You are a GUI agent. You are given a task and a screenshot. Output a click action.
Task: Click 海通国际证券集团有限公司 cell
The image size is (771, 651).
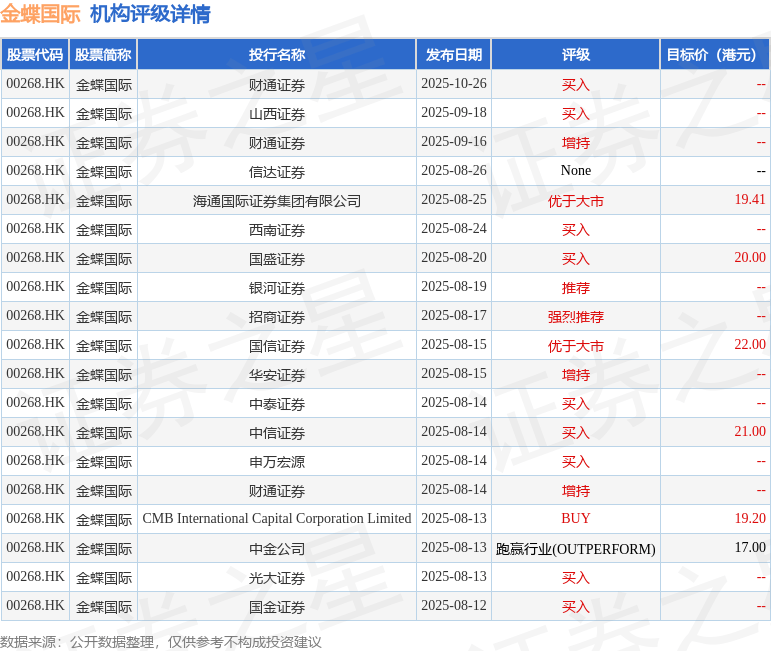point(277,201)
